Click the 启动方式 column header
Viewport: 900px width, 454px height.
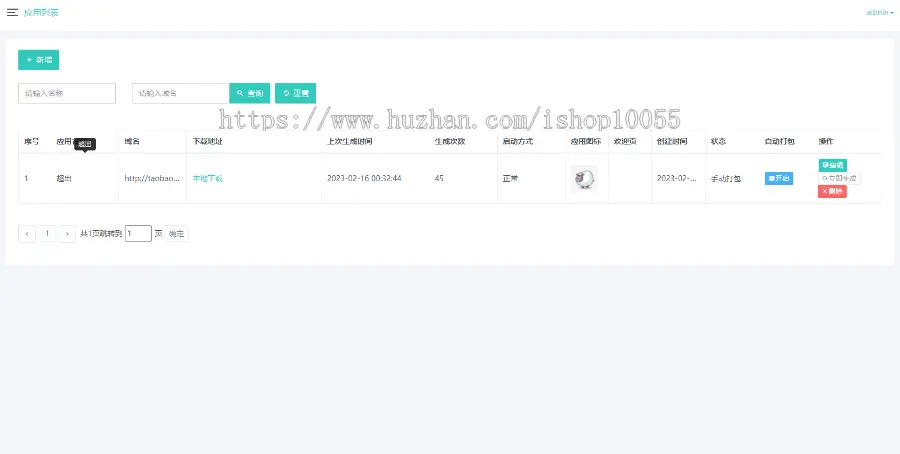pyautogui.click(x=518, y=141)
